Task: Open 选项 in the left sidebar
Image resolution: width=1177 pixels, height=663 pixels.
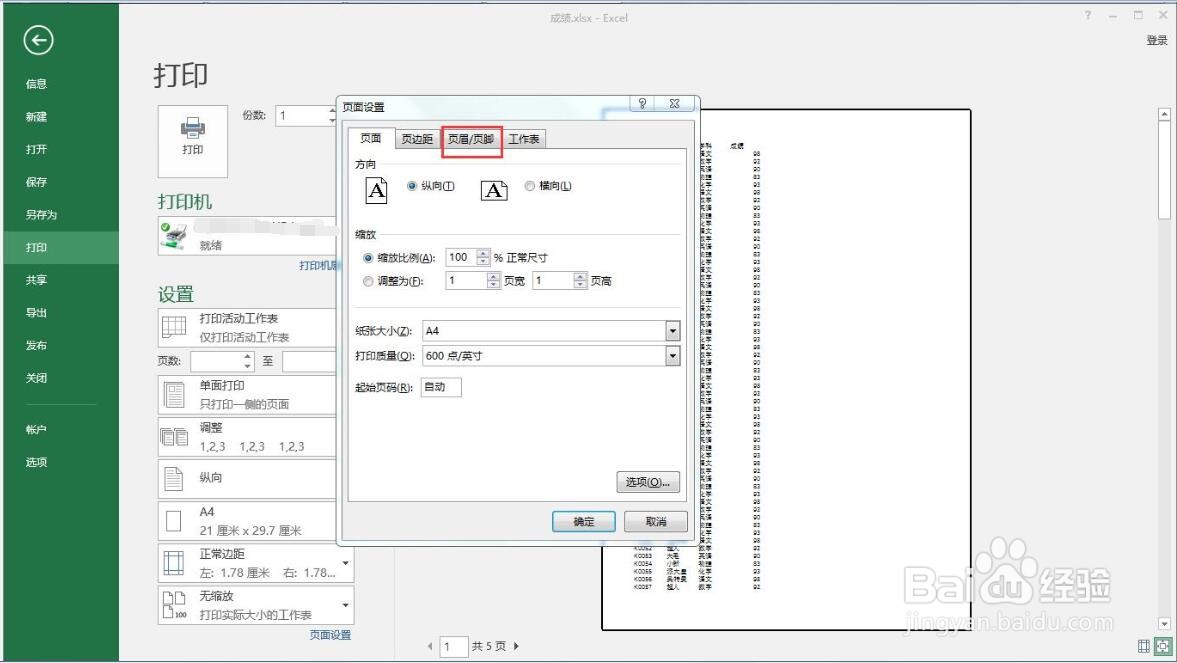Action: tap(36, 462)
